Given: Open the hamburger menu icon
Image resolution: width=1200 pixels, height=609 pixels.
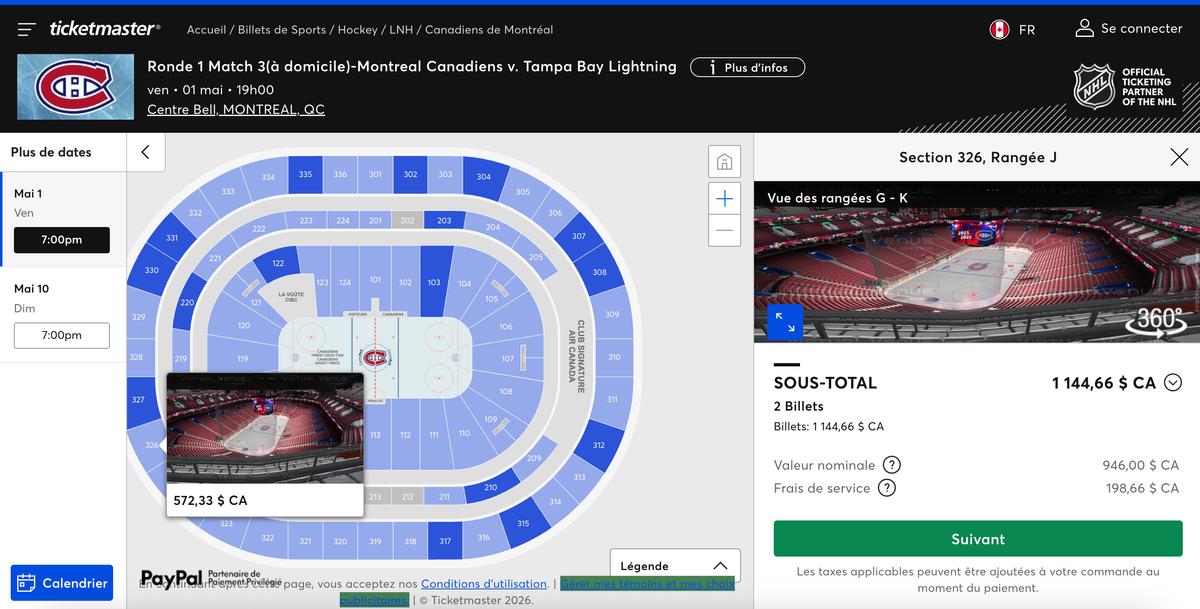Looking at the screenshot, I should coord(27,29).
